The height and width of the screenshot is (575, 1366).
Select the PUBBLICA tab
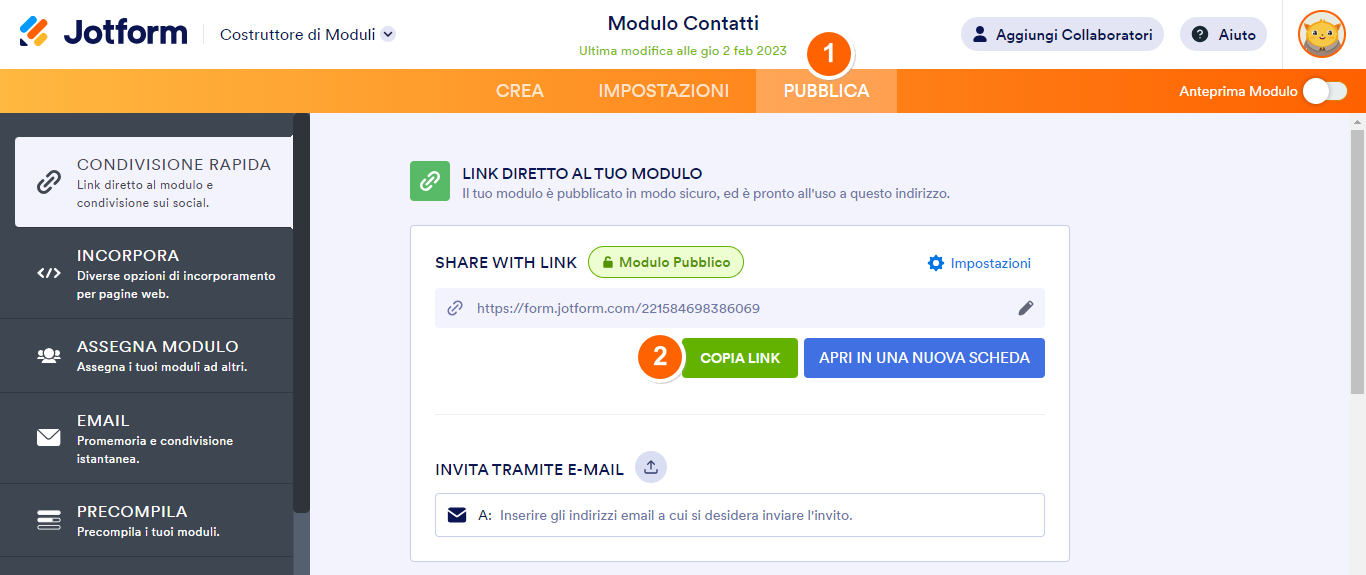click(x=826, y=91)
